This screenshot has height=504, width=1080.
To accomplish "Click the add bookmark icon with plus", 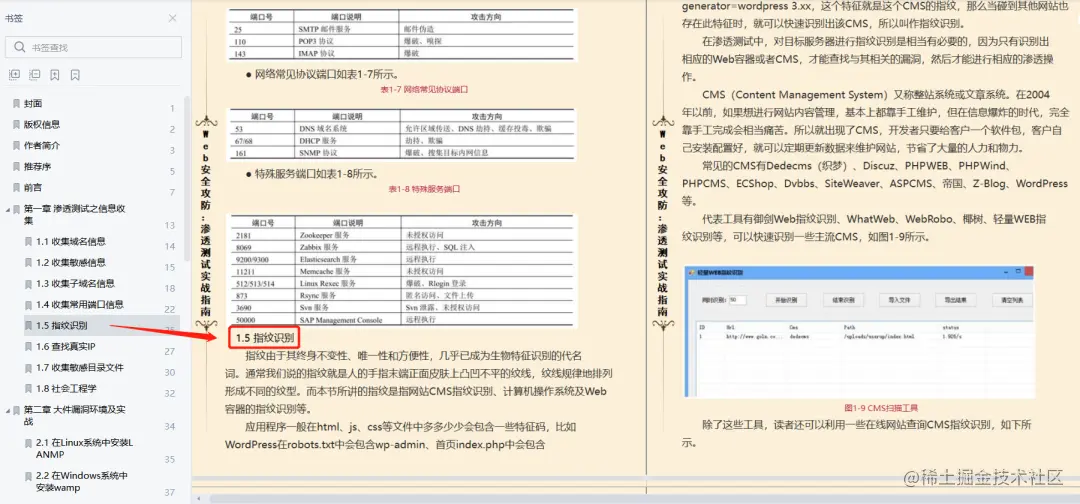I will click(x=54, y=74).
